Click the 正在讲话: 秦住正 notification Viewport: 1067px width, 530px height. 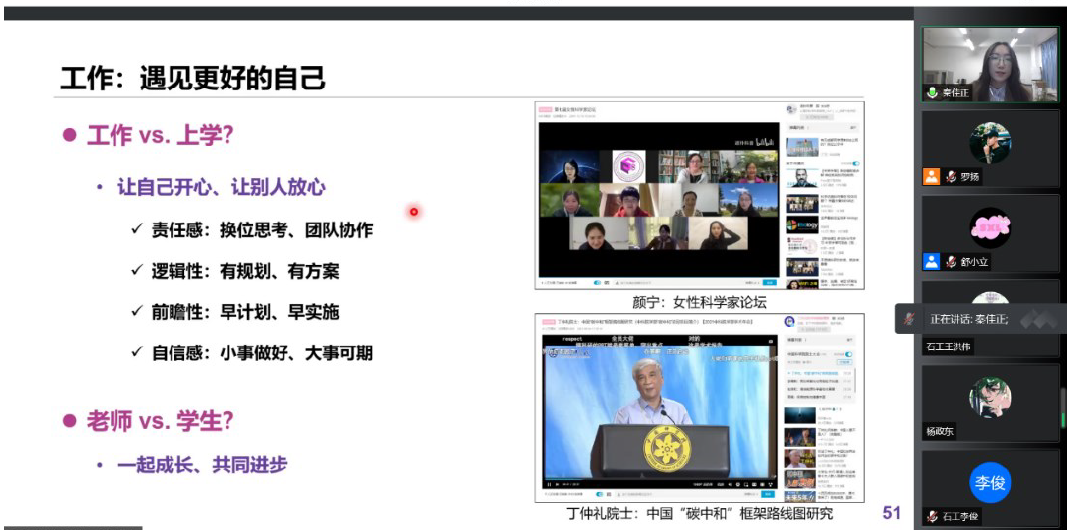(968, 319)
